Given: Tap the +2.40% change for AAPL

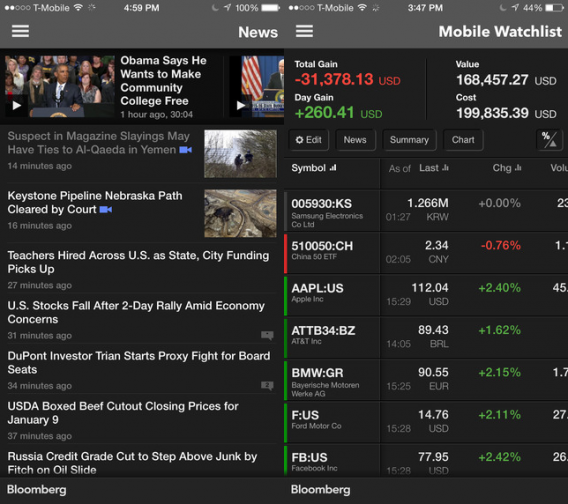Looking at the screenshot, I should pos(500,288).
